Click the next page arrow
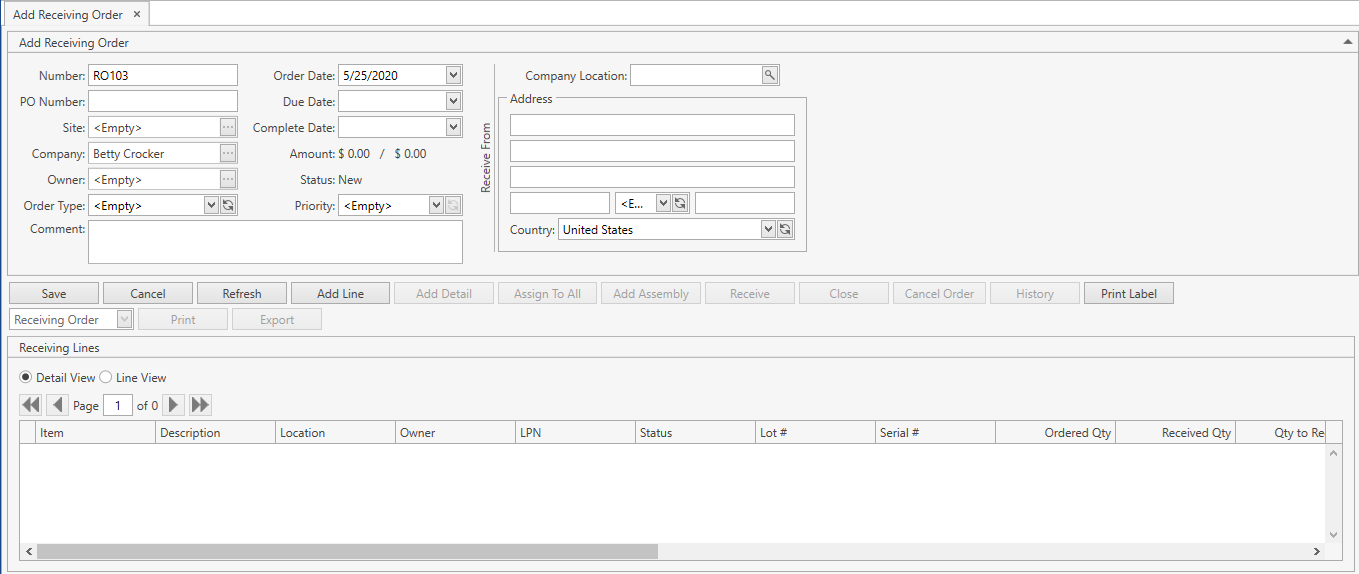Screen dimensions: 1359x574 click(173, 405)
